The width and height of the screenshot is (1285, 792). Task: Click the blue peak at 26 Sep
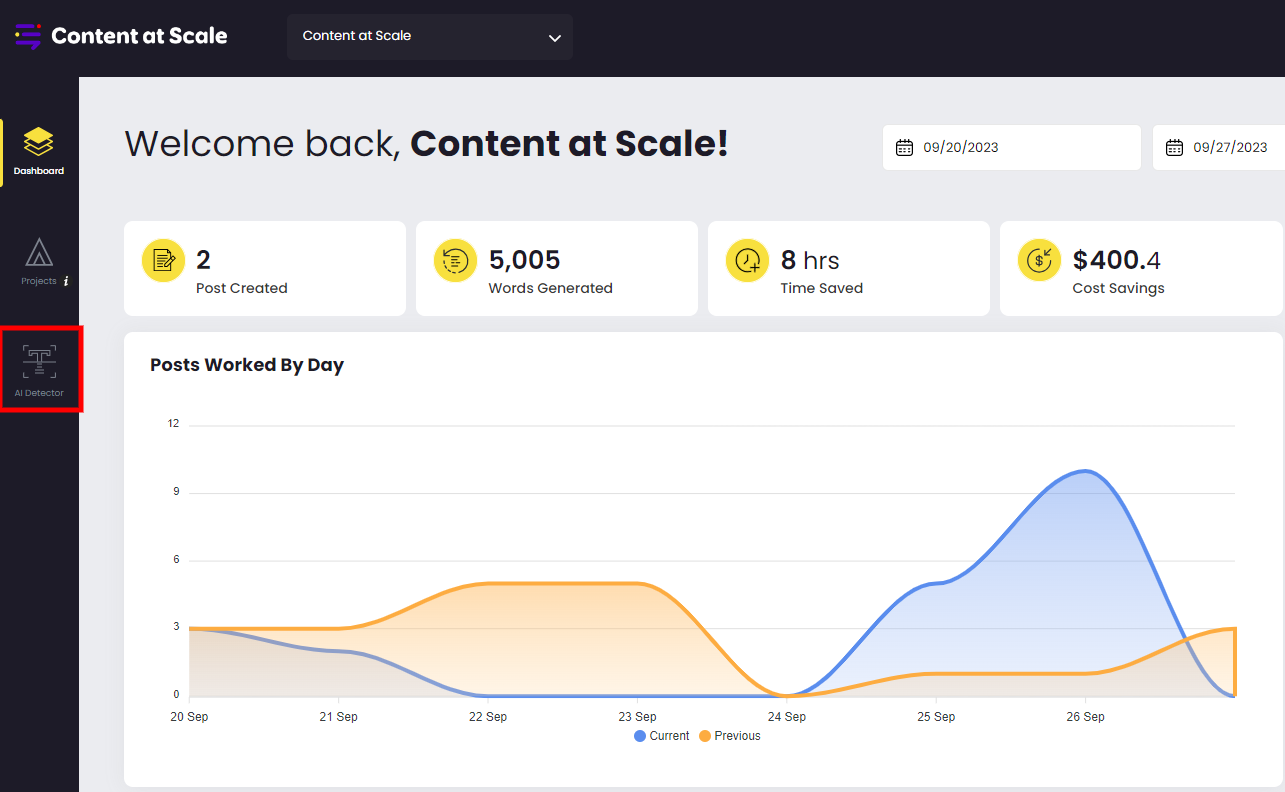point(1085,471)
